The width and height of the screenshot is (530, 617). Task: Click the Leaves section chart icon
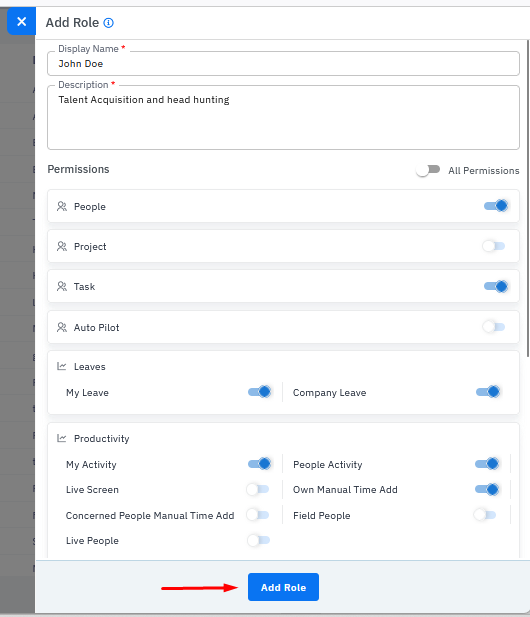(x=61, y=366)
